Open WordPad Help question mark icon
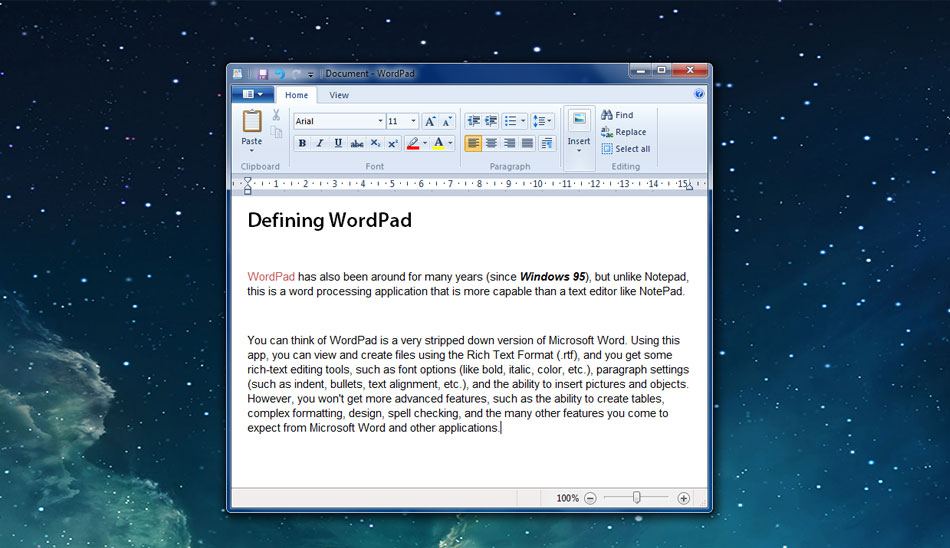Viewport: 950px width, 548px height. click(699, 94)
